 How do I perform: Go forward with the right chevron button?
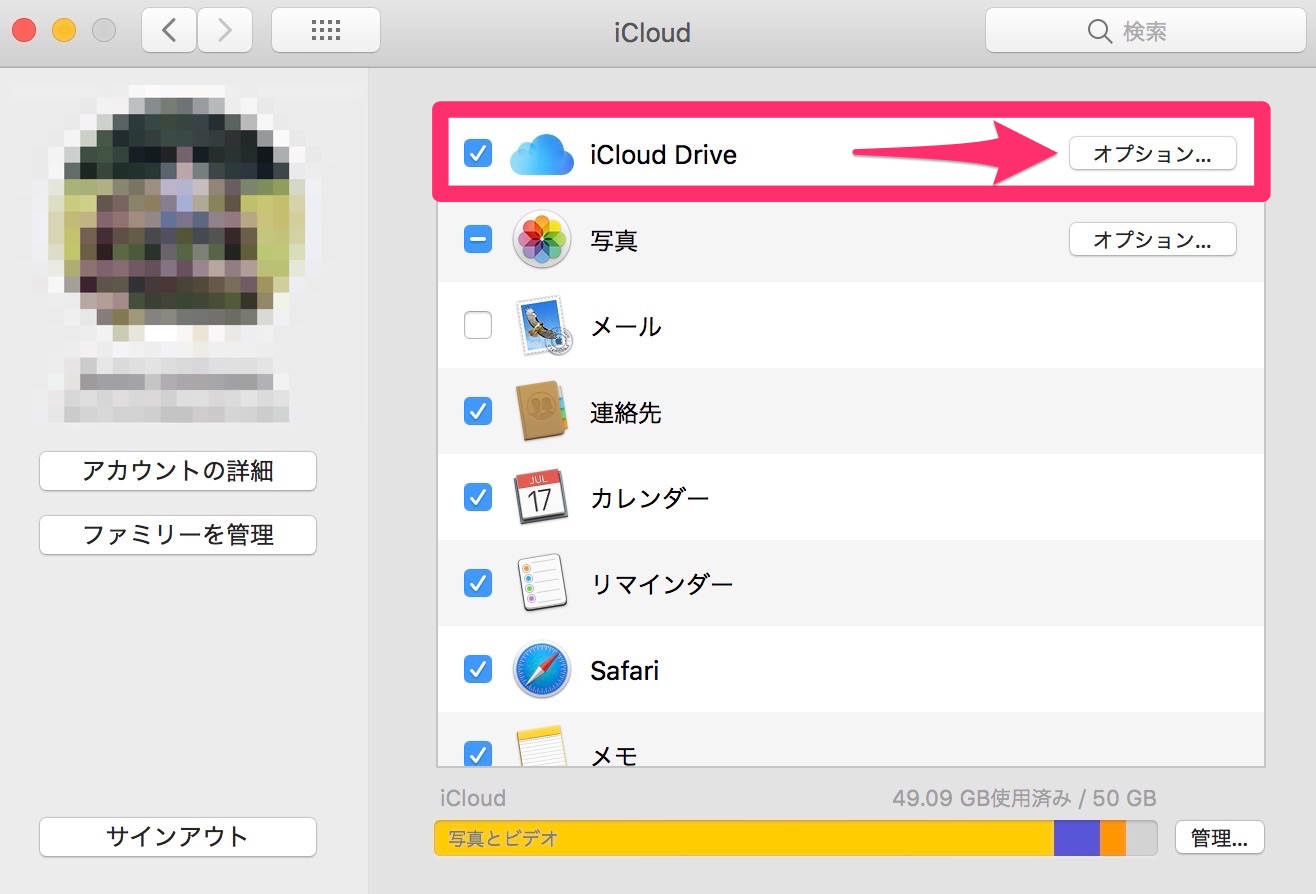point(225,31)
